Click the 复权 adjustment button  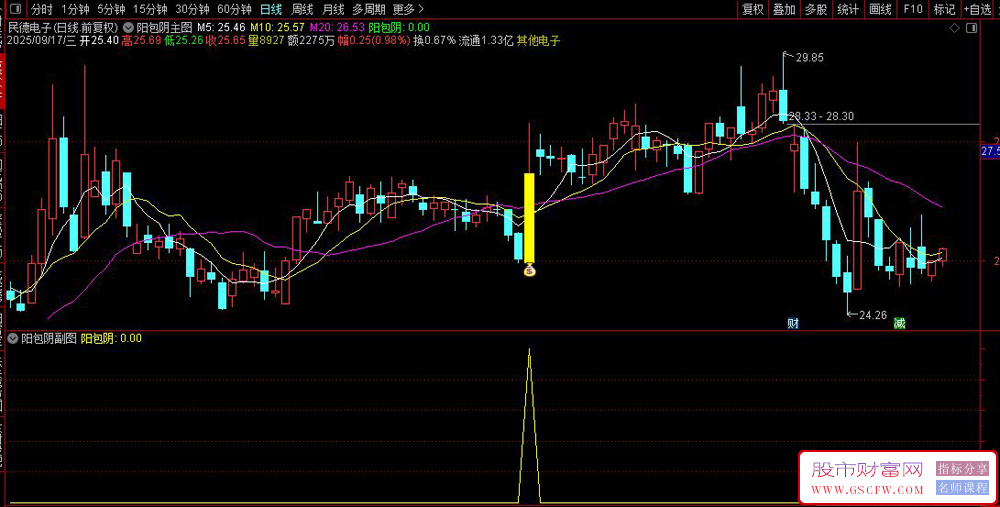(x=753, y=9)
